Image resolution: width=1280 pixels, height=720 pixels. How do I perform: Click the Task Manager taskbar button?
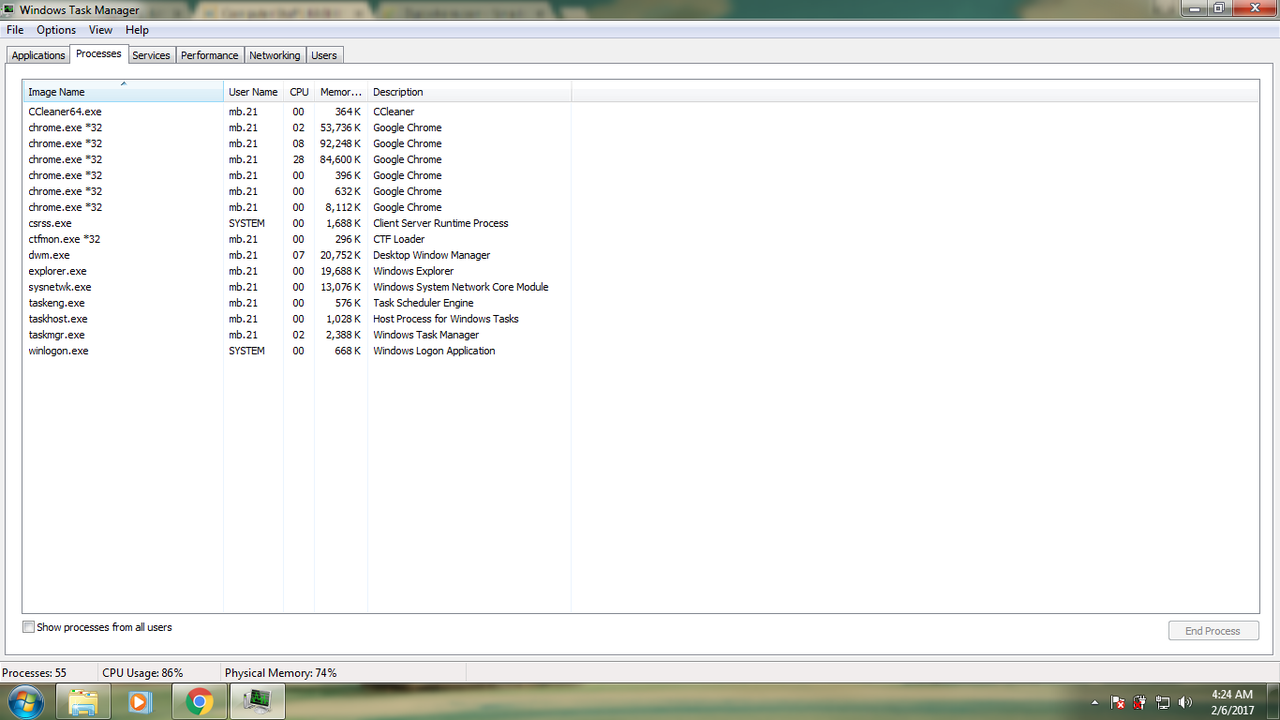[x=258, y=702]
